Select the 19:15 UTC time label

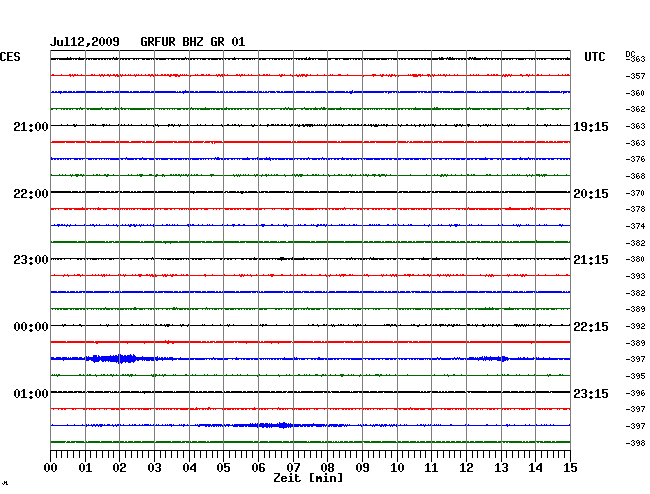coord(591,126)
